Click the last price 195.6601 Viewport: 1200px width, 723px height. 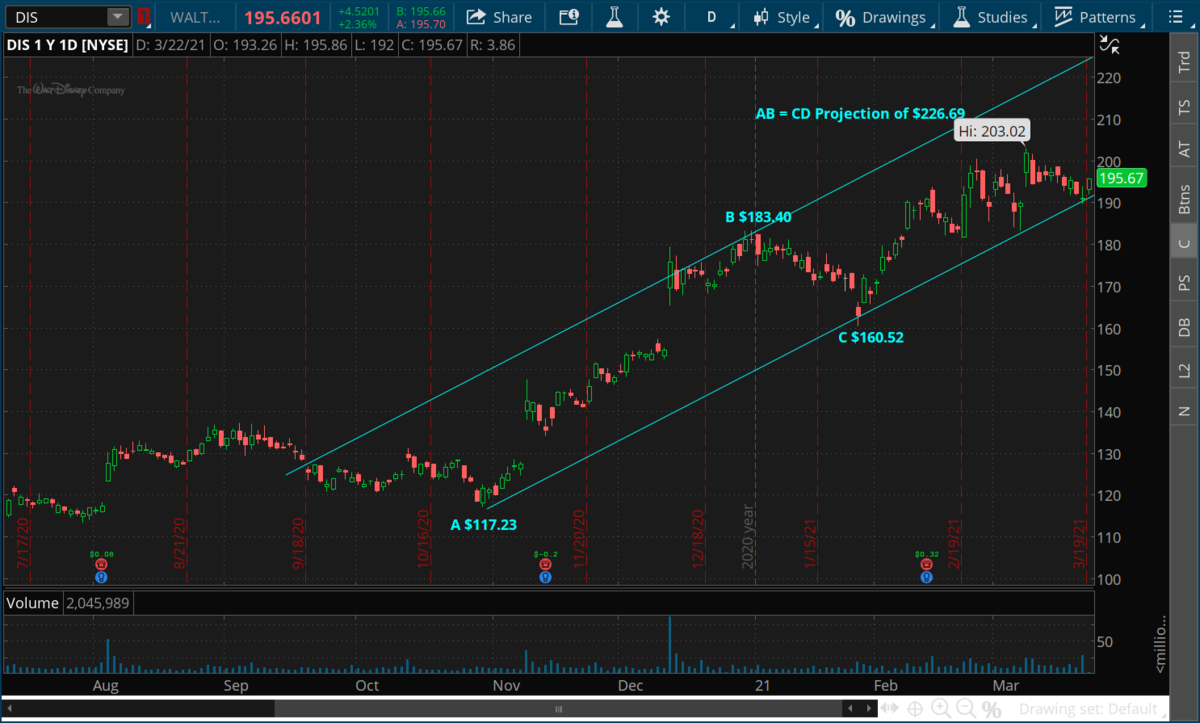coord(284,17)
